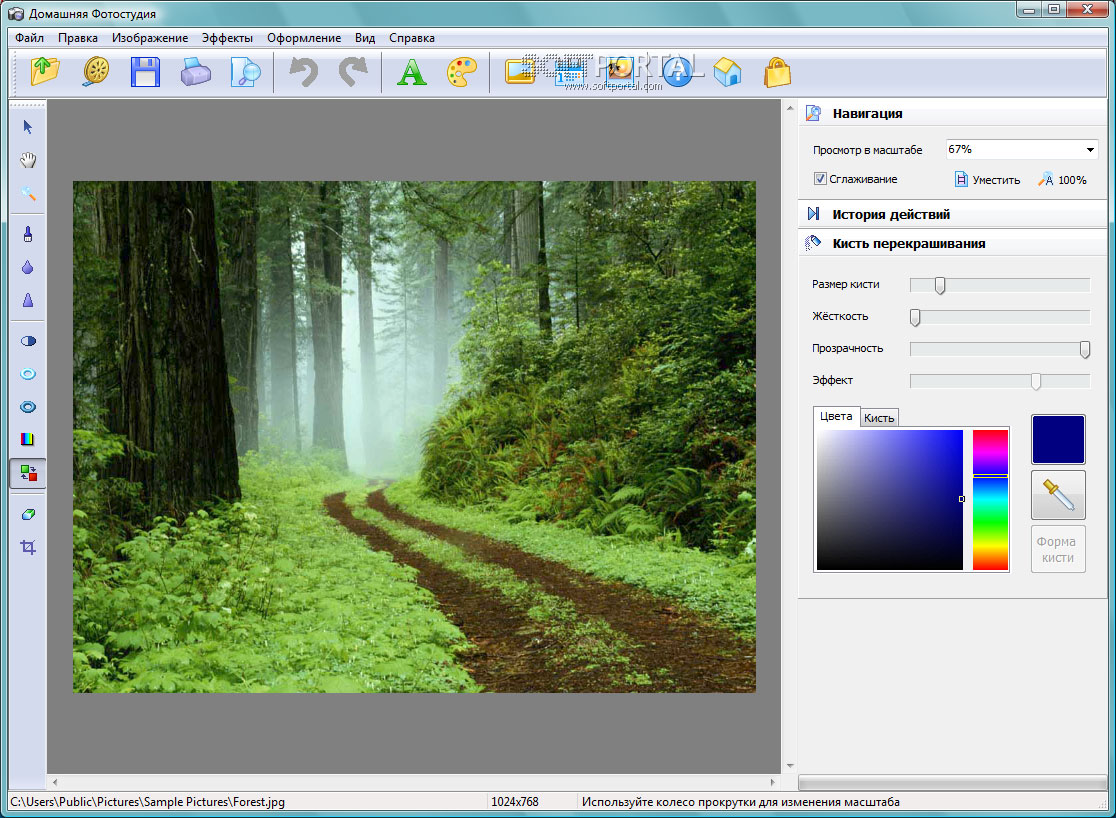Click the Размер кисти slider handle
The height and width of the screenshot is (818, 1116).
(x=940, y=285)
